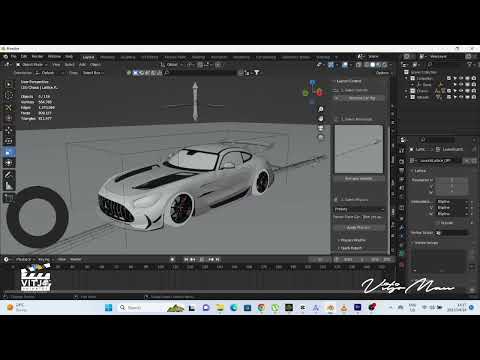
Task: Open the Render menu
Action: pyautogui.click(x=37, y=56)
